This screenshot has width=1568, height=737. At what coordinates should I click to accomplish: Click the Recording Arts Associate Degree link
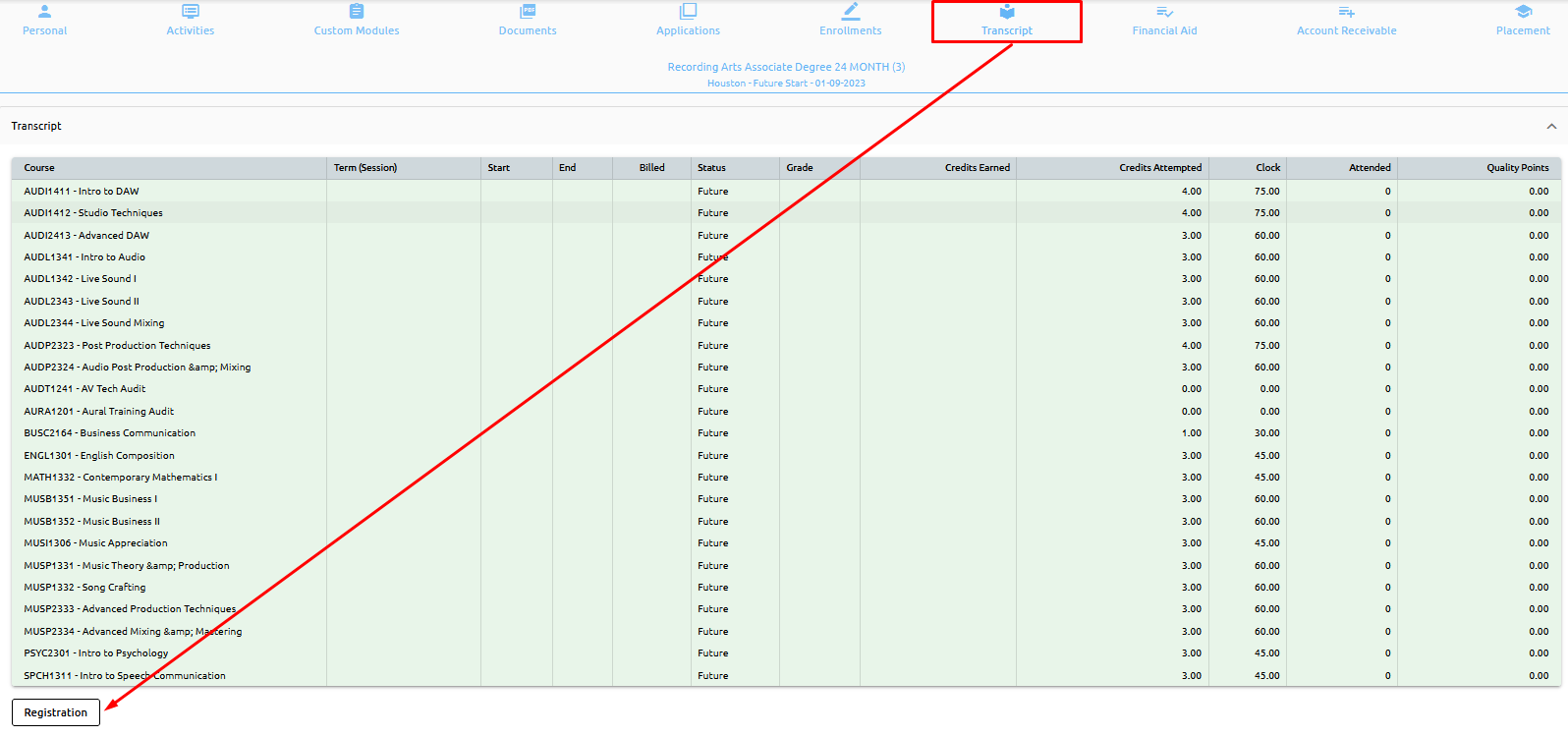[786, 67]
